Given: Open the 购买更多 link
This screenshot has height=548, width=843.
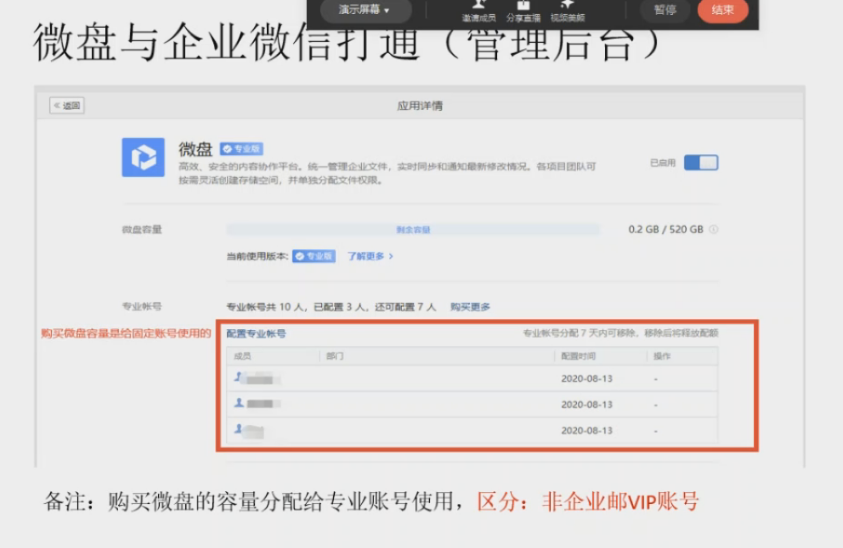Looking at the screenshot, I should pos(470,307).
